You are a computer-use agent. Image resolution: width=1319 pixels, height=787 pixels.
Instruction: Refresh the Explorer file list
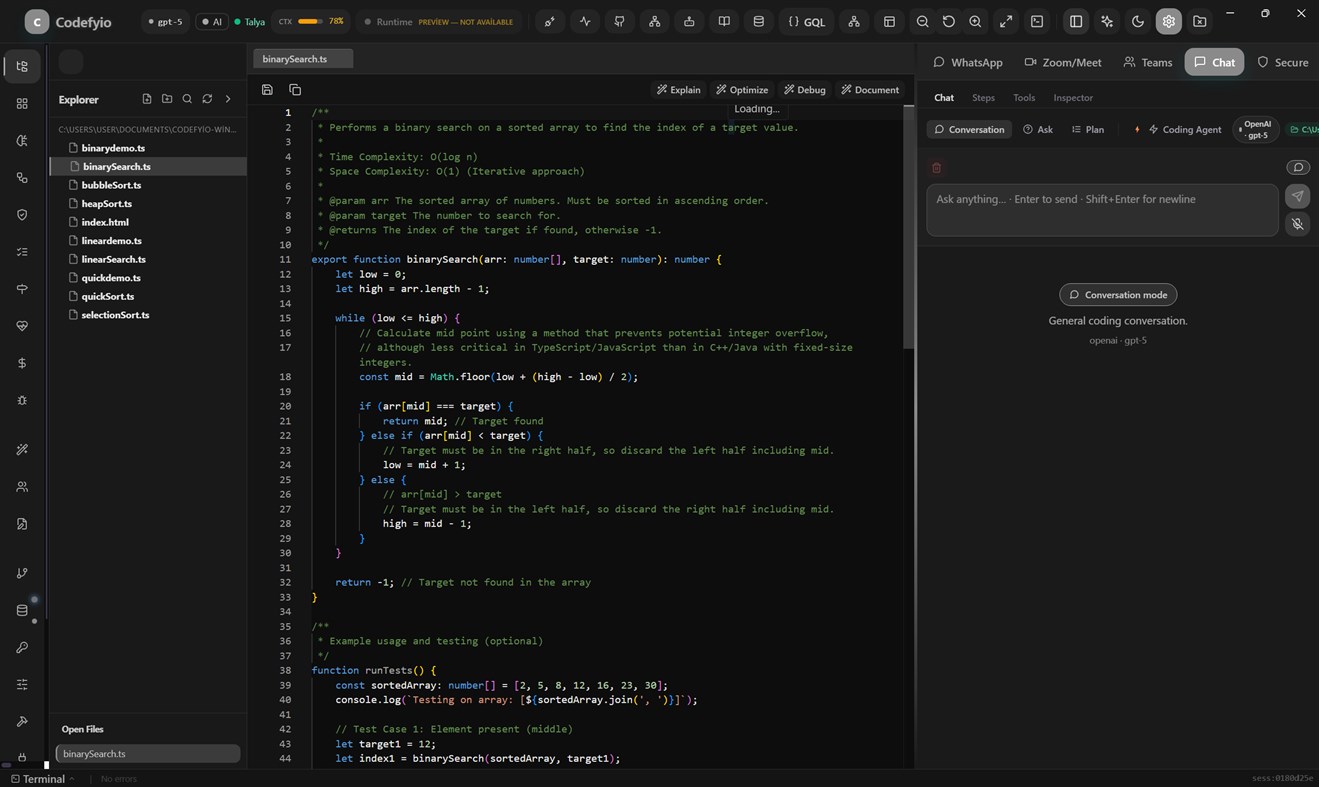[207, 99]
